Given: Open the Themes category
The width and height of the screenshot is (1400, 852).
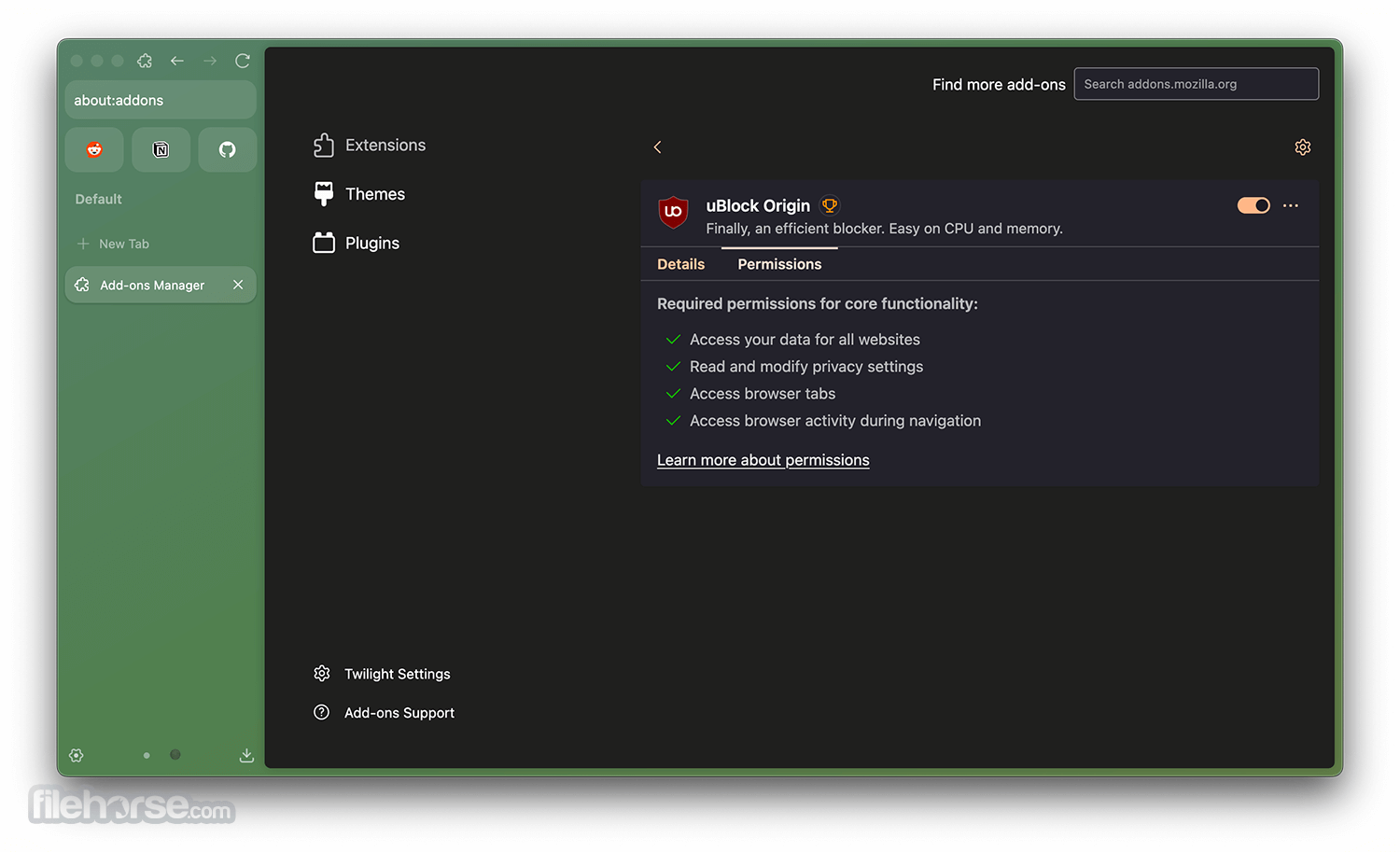Looking at the screenshot, I should pyautogui.click(x=359, y=194).
